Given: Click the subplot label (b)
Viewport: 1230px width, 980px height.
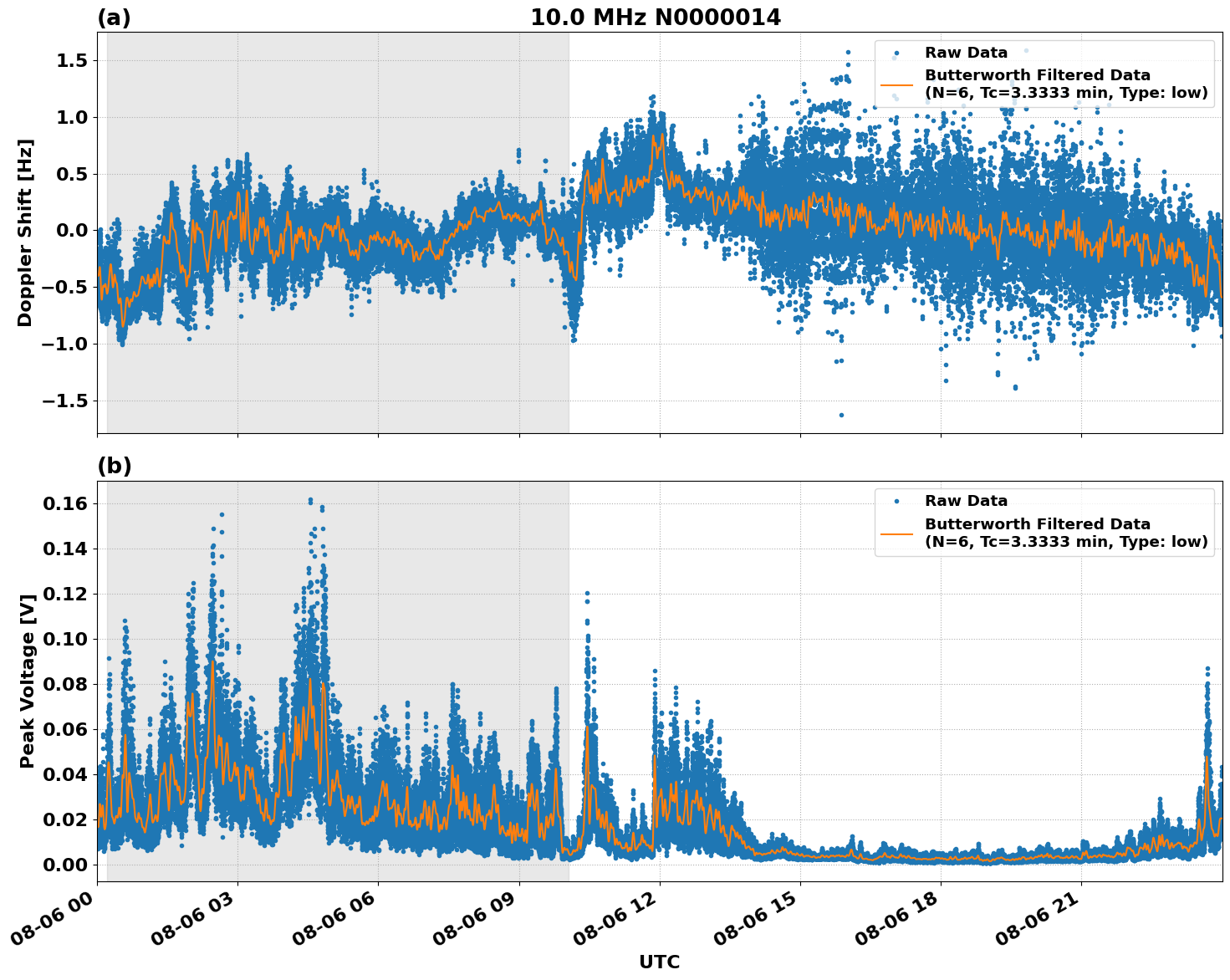Looking at the screenshot, I should tap(115, 466).
